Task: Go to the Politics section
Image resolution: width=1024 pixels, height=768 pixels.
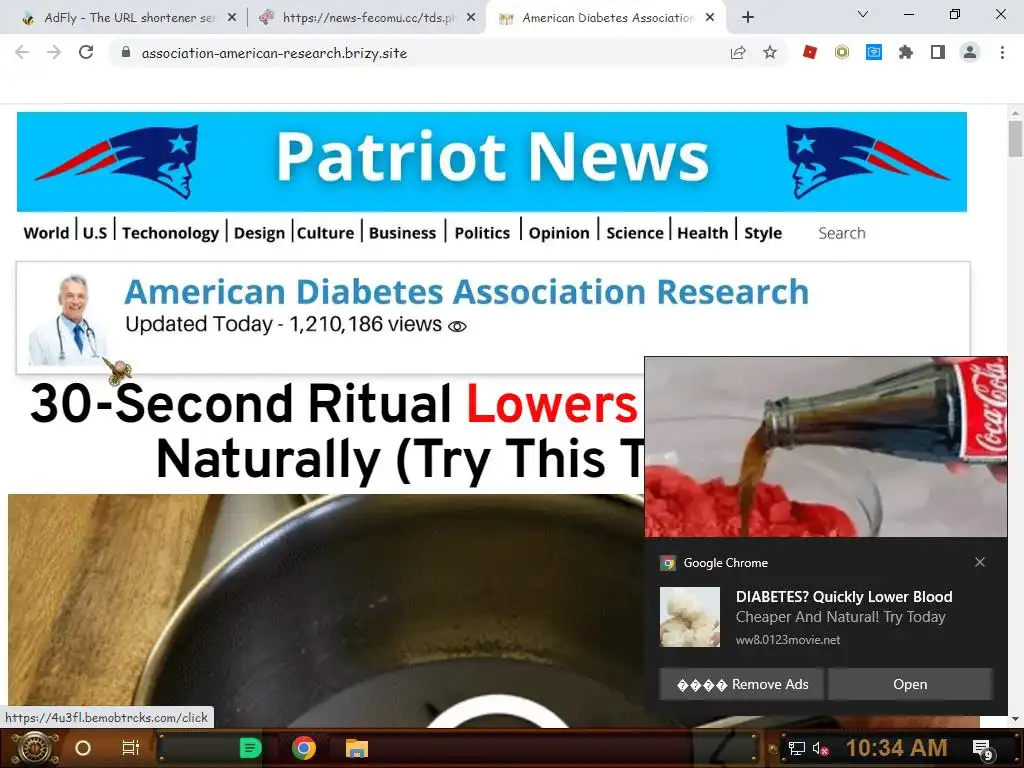Action: click(x=482, y=233)
